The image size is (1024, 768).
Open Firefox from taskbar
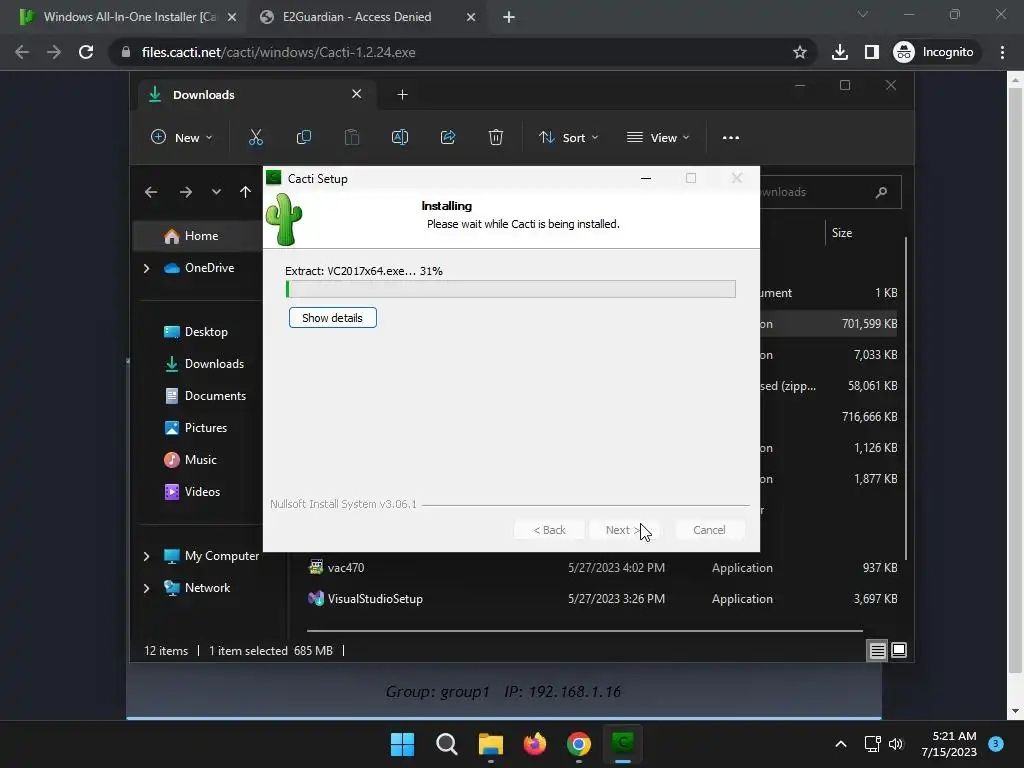coord(535,744)
